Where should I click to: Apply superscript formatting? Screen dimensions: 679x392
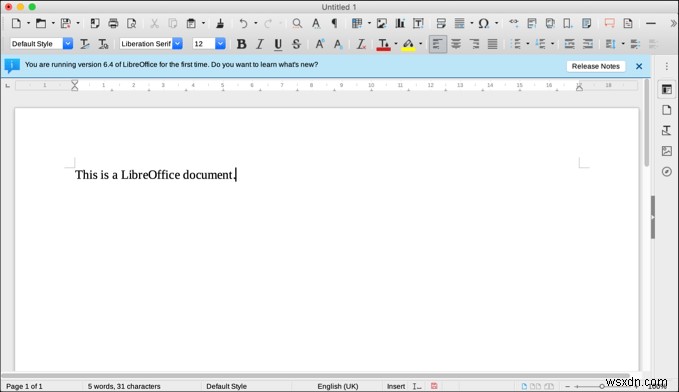point(320,44)
